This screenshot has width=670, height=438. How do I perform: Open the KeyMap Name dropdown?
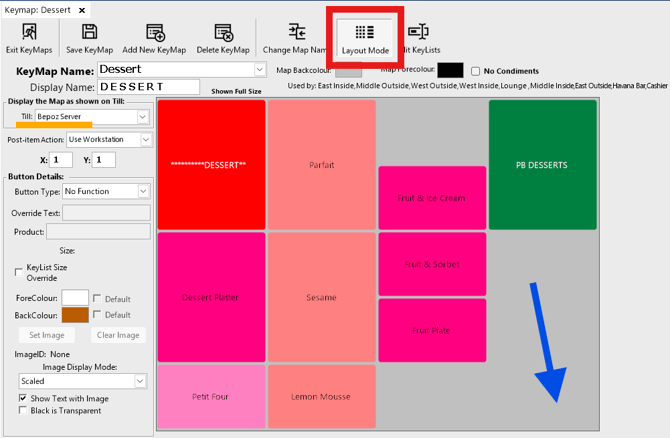pos(260,70)
